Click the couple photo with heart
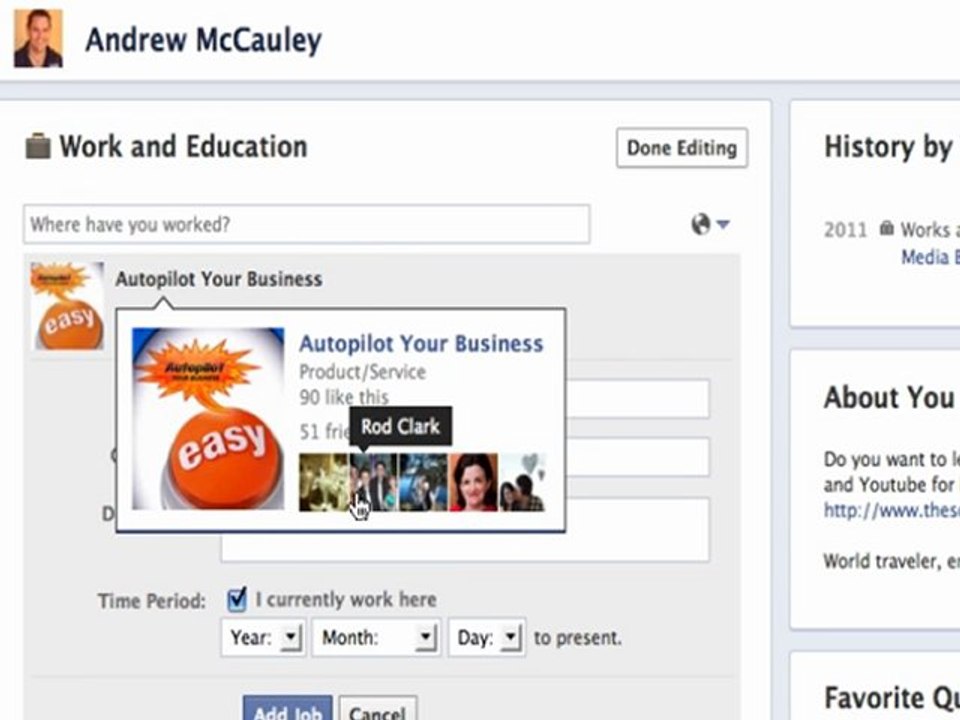 point(522,482)
